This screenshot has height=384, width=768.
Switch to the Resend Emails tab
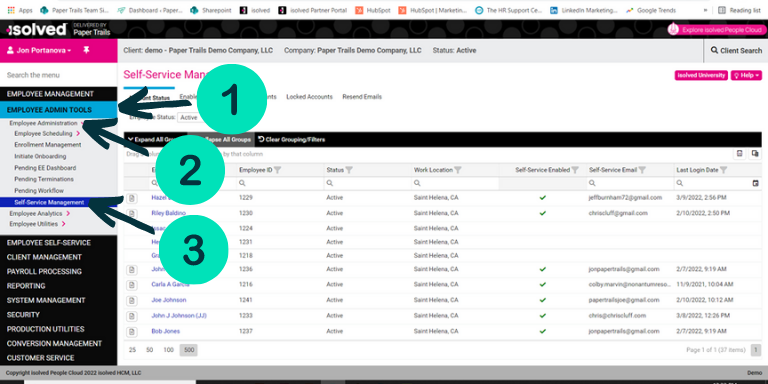point(362,97)
